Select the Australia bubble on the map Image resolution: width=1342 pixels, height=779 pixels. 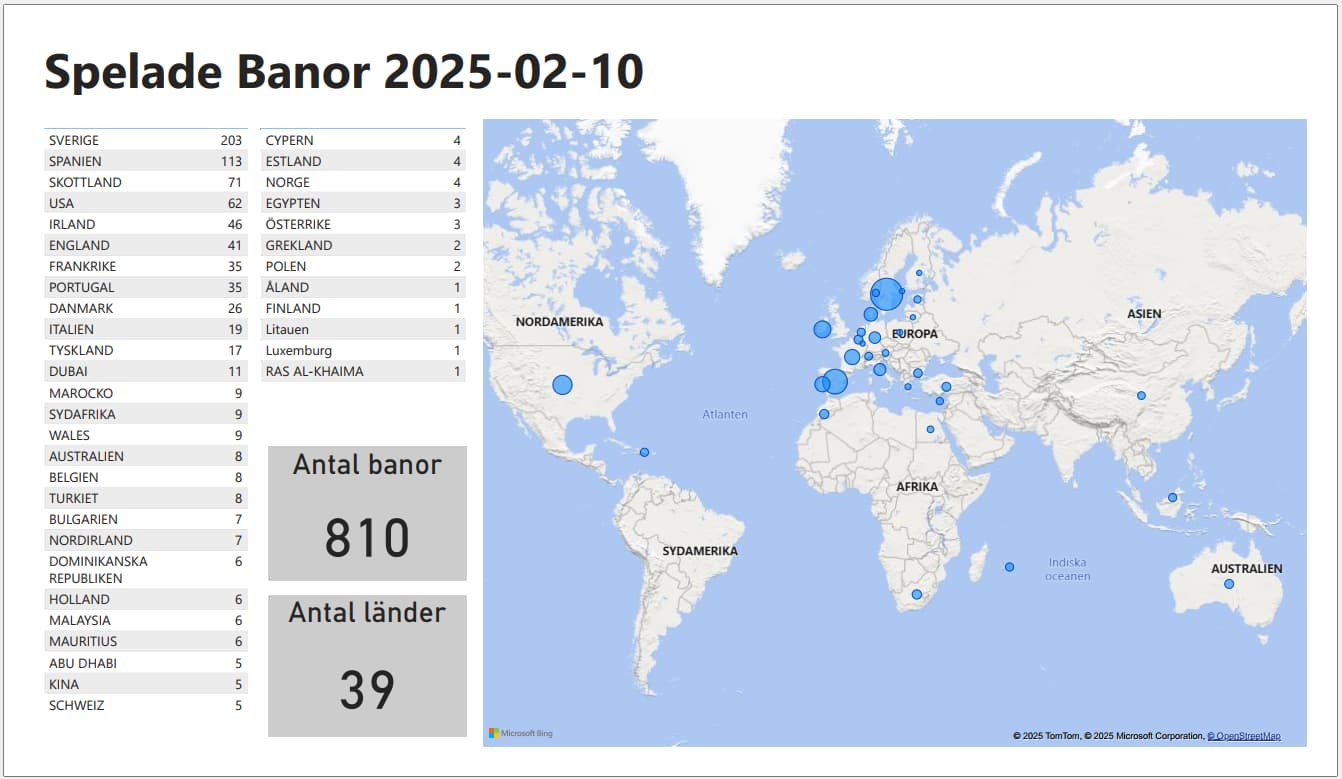pos(1229,584)
